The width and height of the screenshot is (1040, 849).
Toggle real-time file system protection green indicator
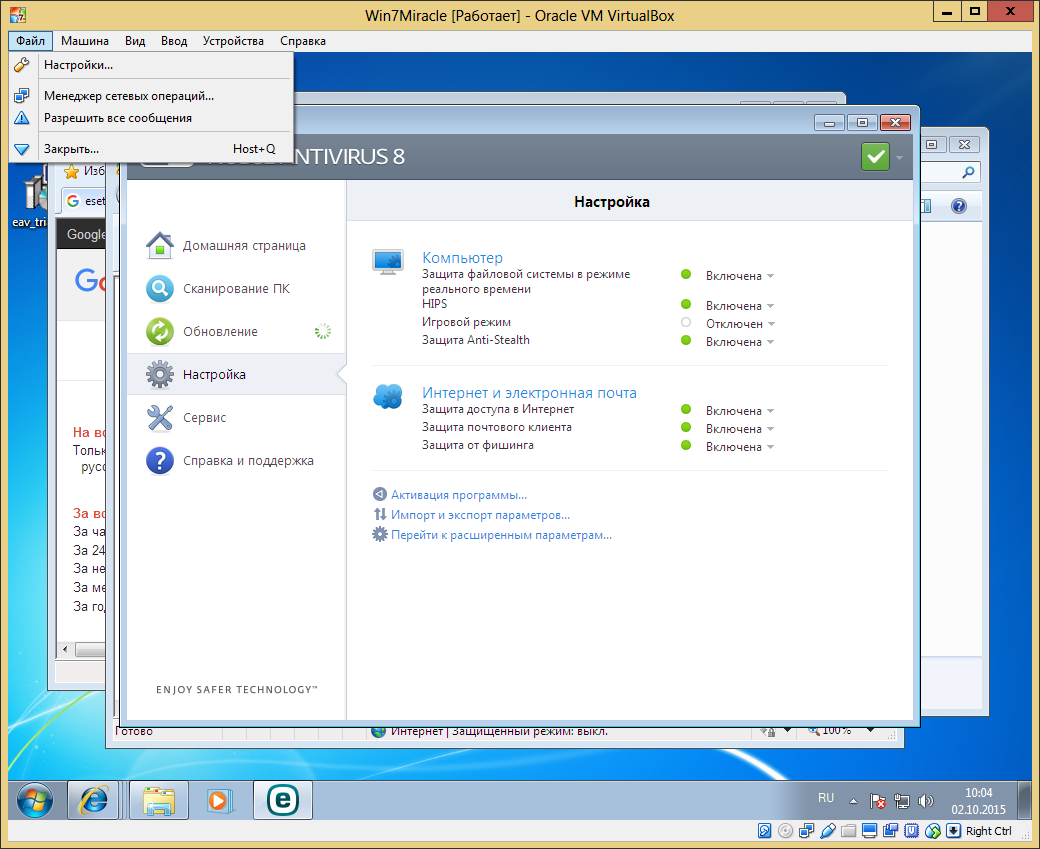click(686, 274)
